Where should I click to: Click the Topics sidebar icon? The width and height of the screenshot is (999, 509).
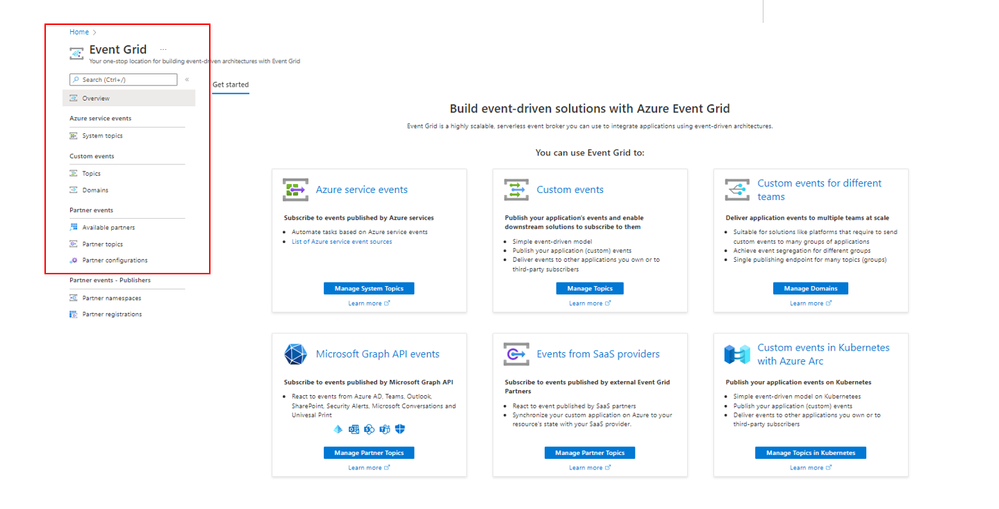point(73,173)
